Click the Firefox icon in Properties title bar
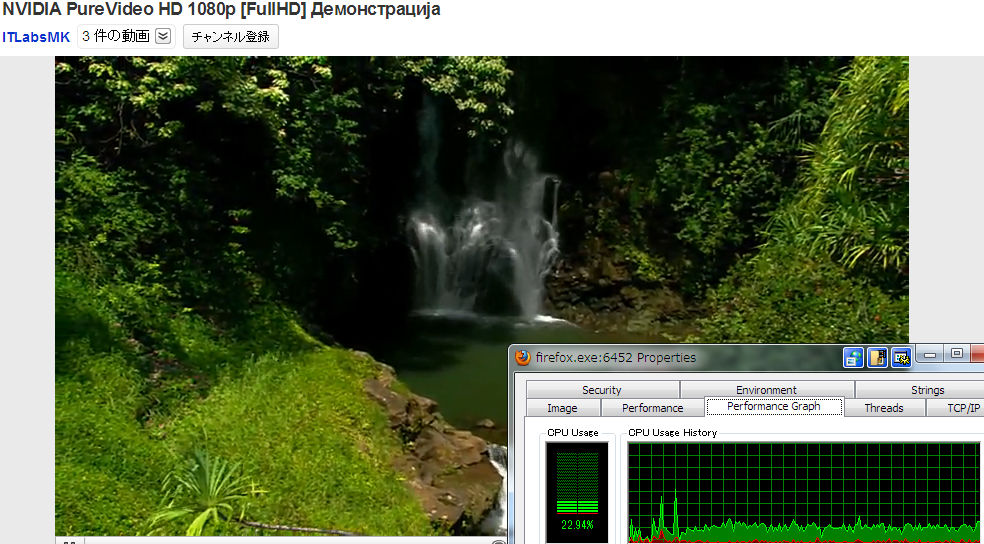984x544 pixels. [x=523, y=358]
